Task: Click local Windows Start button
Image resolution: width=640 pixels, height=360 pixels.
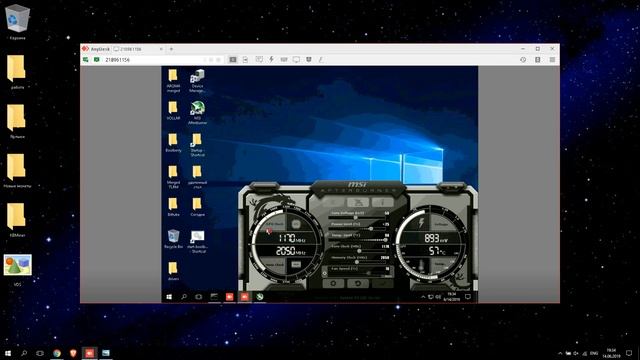Action: pos(8,353)
